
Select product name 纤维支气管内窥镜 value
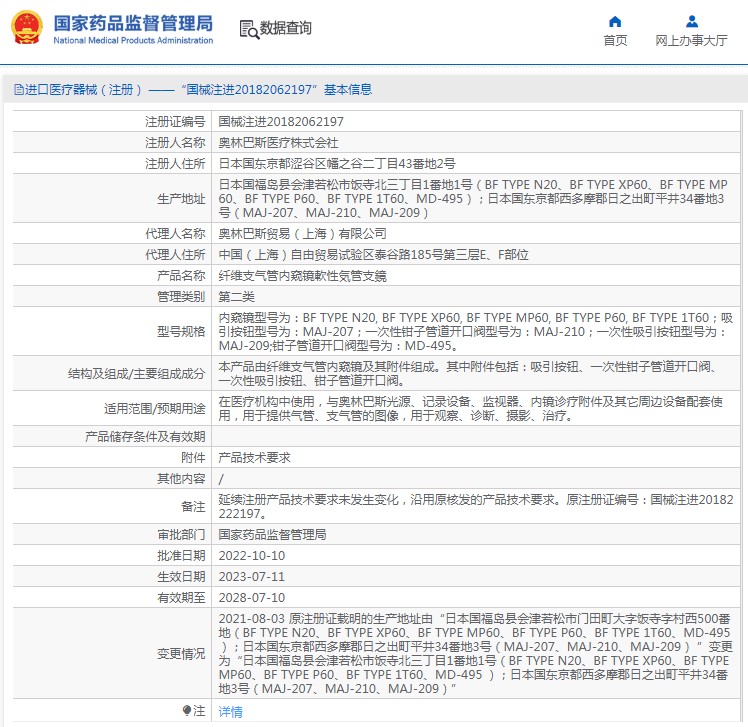[x=302, y=275]
